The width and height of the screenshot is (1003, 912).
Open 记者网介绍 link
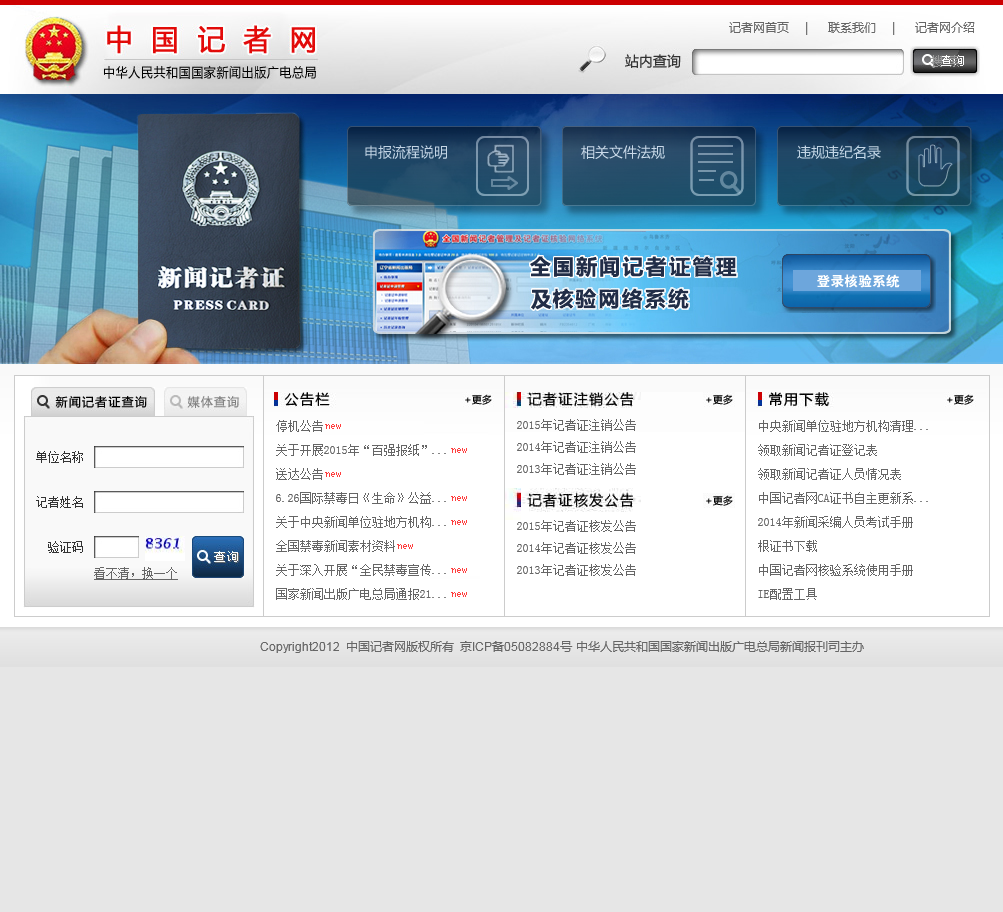click(944, 28)
